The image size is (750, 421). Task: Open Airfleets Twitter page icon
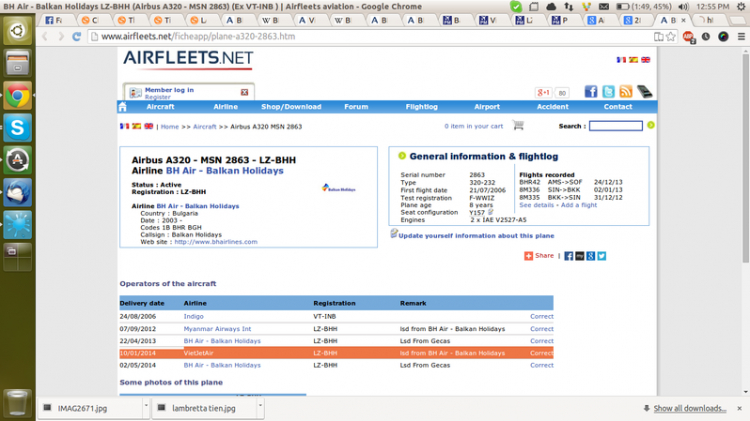(x=608, y=91)
